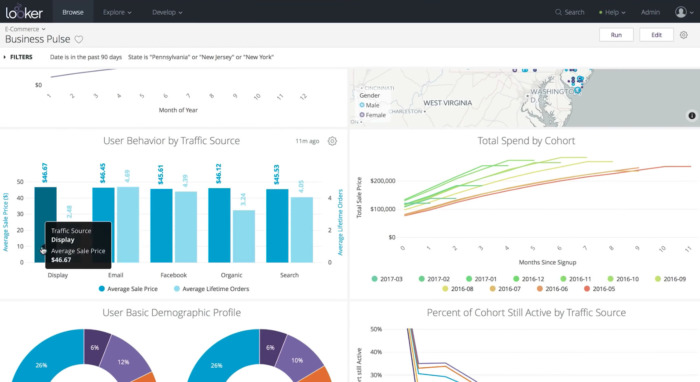
Task: Open the Help menu
Action: pyautogui.click(x=612, y=12)
